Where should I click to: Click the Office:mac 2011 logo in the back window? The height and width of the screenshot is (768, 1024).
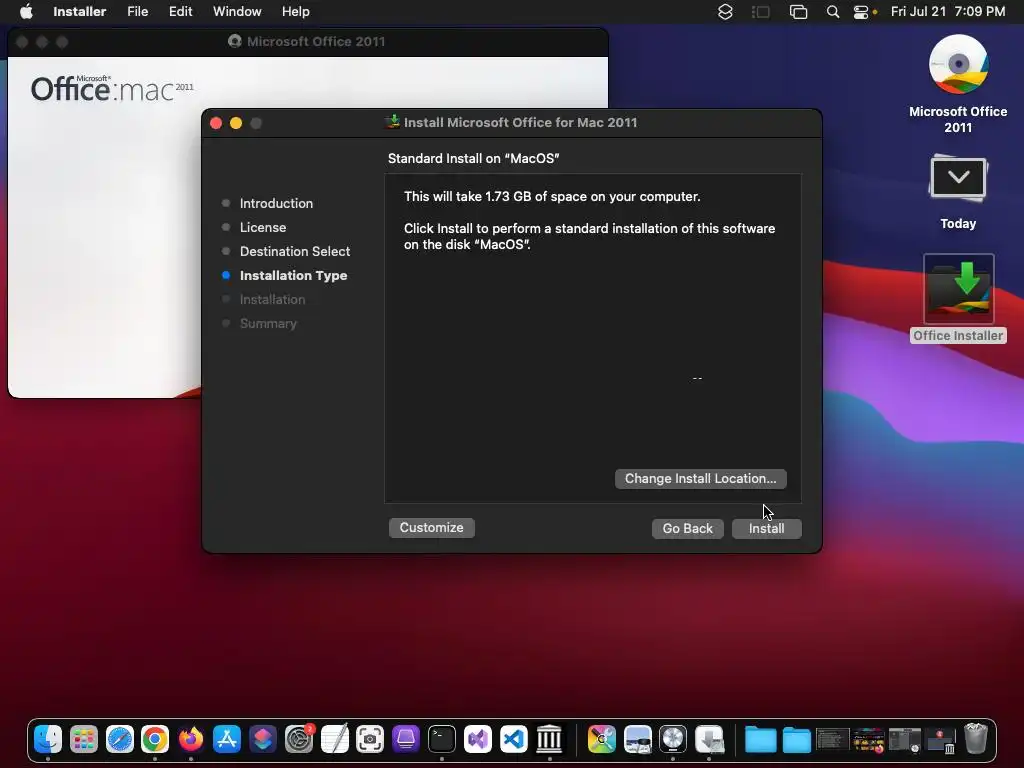point(112,89)
